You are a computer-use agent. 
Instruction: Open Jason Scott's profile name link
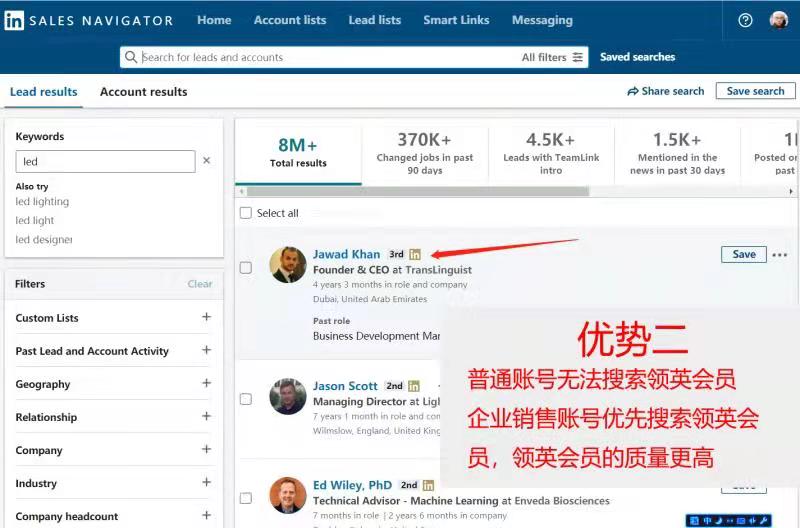pyautogui.click(x=345, y=386)
